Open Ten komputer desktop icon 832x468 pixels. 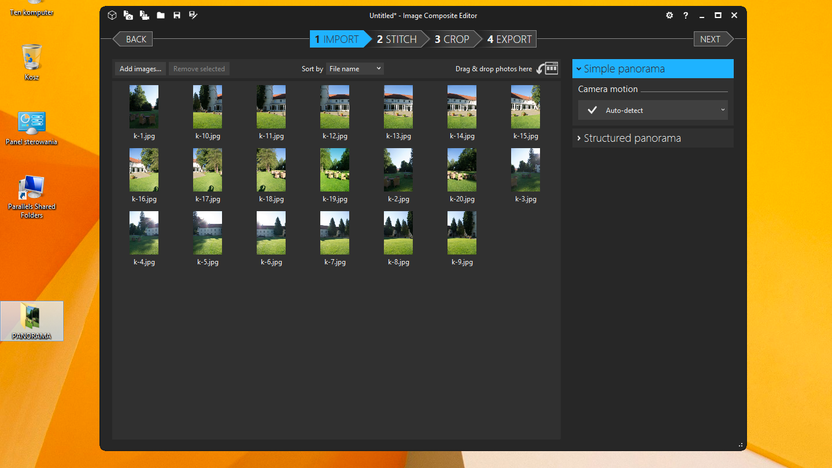pyautogui.click(x=31, y=8)
